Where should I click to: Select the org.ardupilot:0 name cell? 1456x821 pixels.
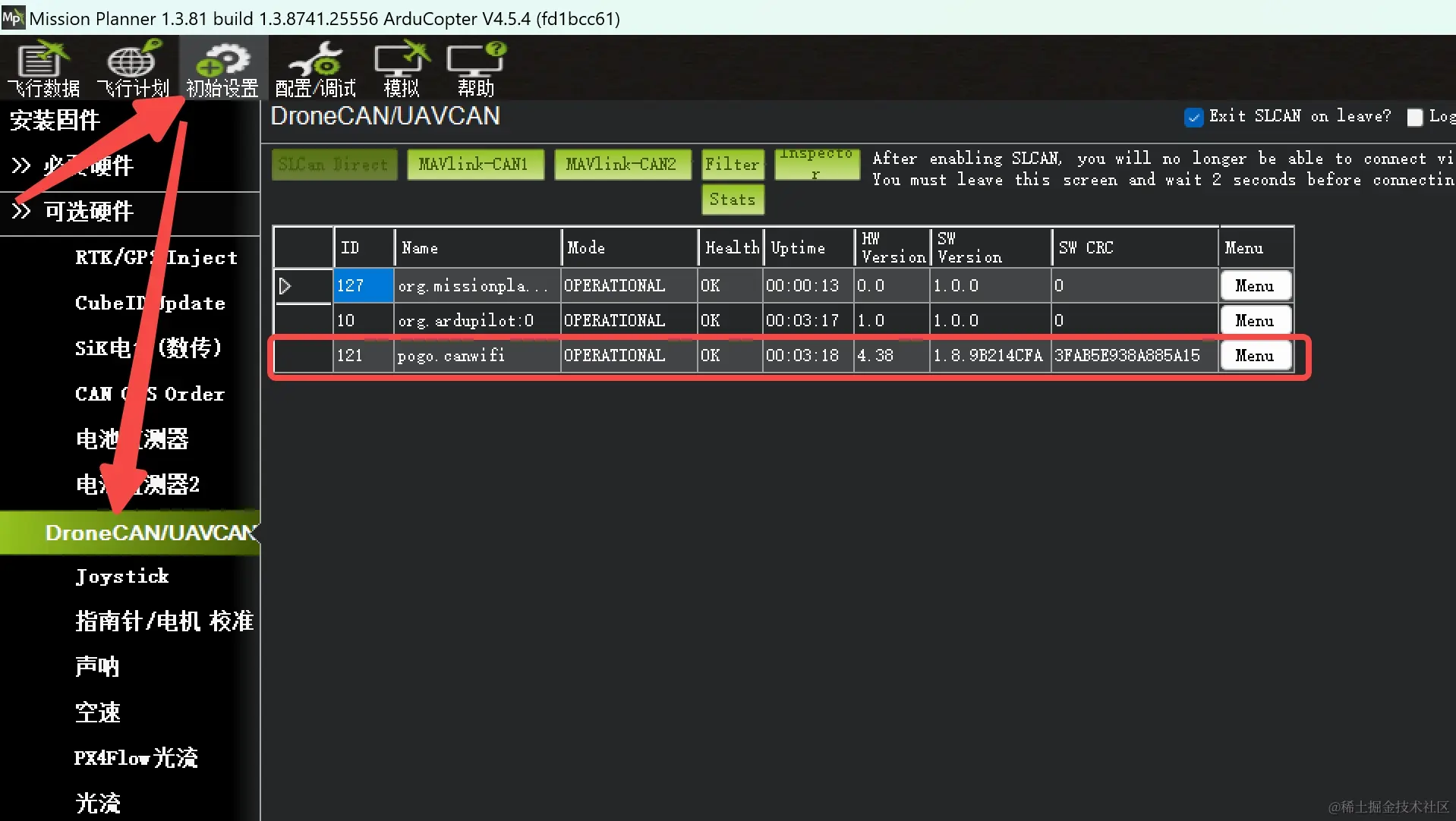(477, 321)
